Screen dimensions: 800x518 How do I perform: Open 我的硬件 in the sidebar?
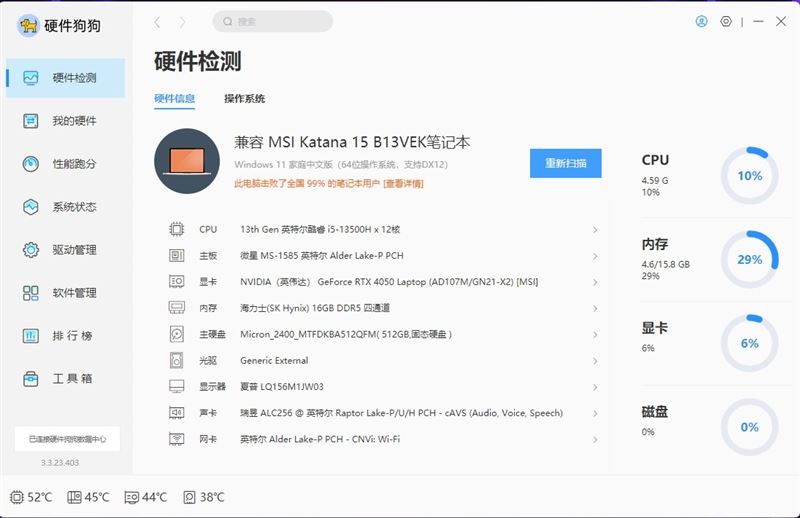(65, 121)
